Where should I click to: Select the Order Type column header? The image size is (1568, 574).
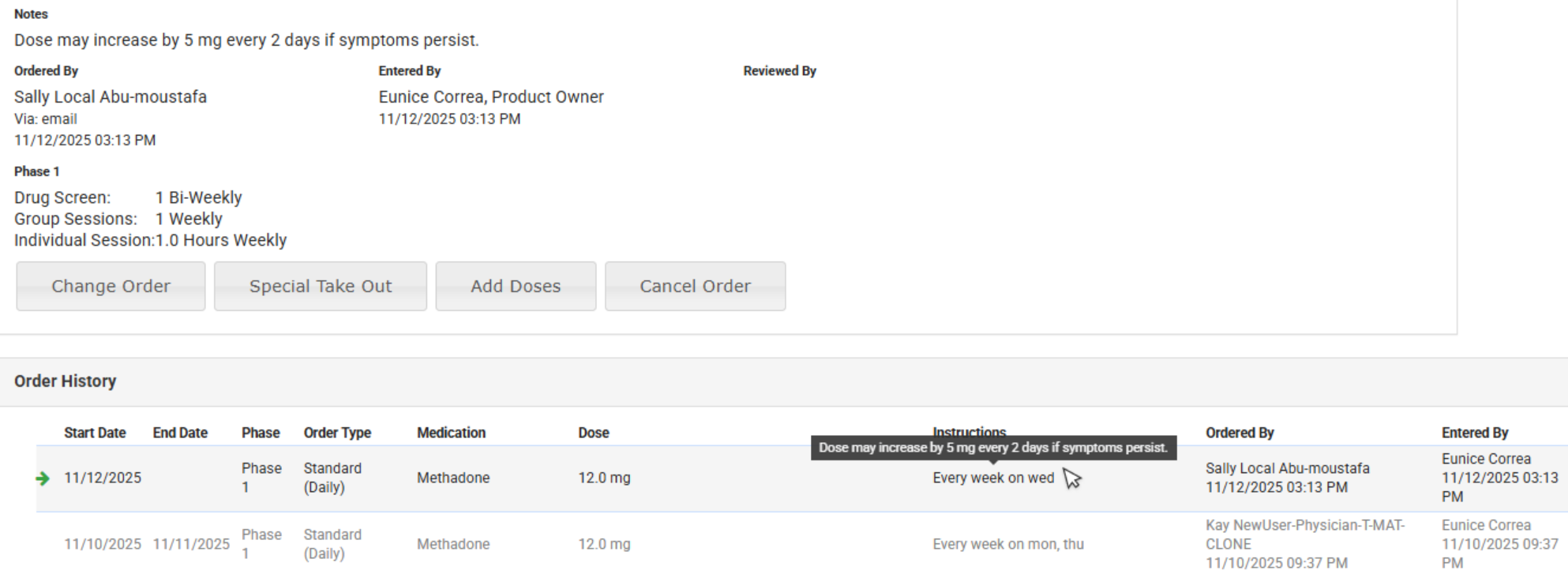337,433
